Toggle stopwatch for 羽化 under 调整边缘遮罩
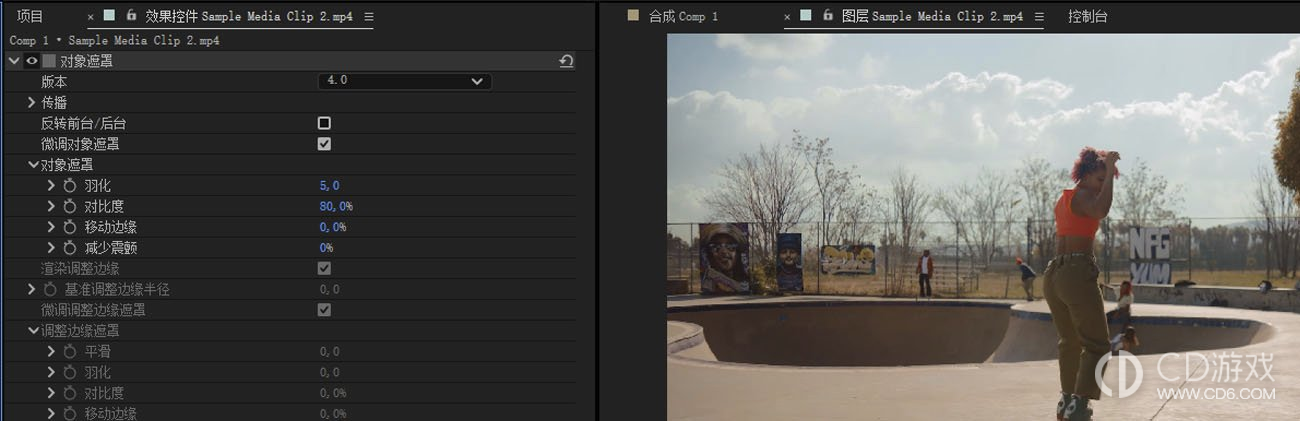 point(69,372)
